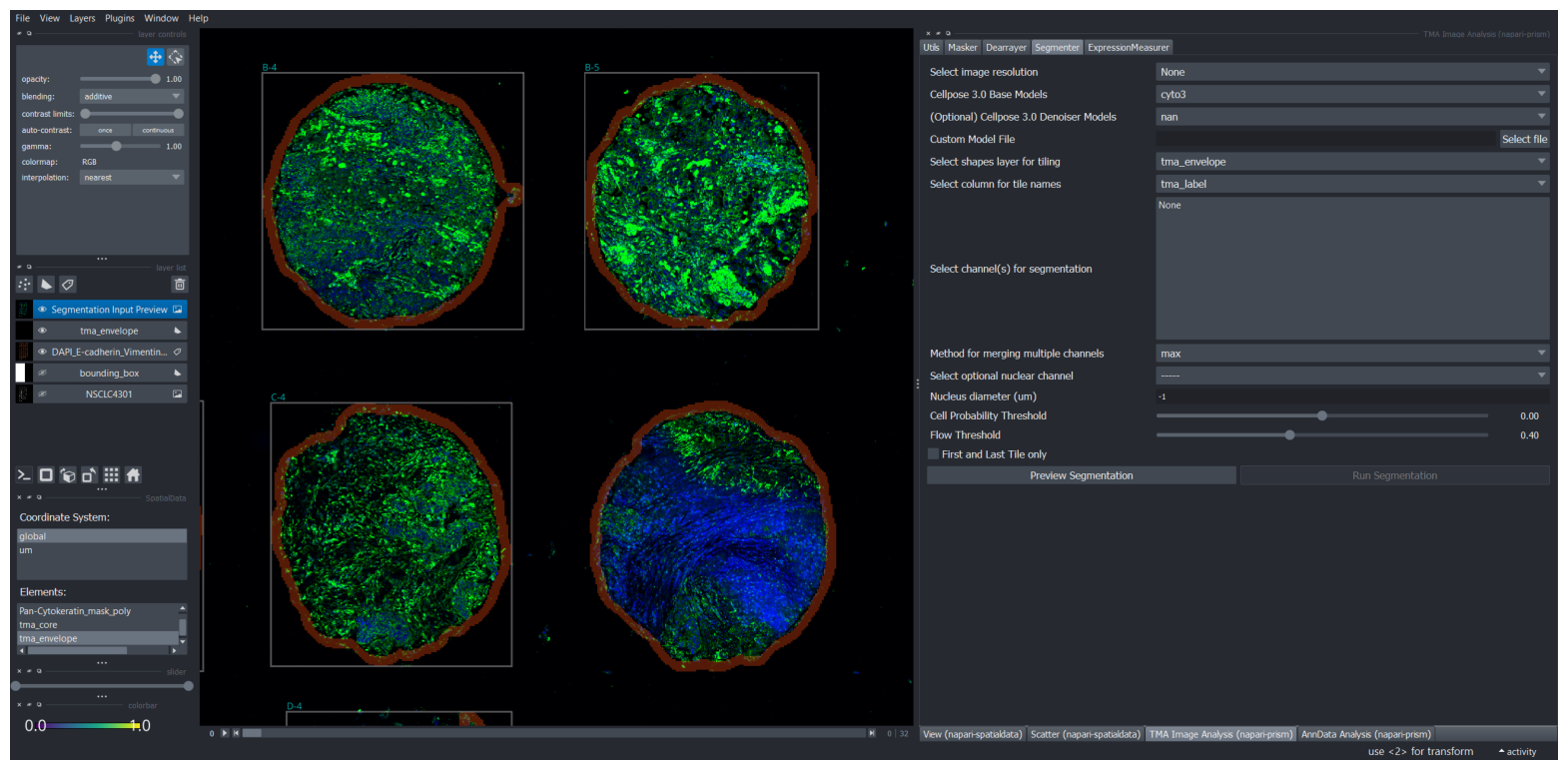The height and width of the screenshot is (770, 1568).
Task: Click Preview Segmentation button
Action: pyautogui.click(x=1082, y=475)
